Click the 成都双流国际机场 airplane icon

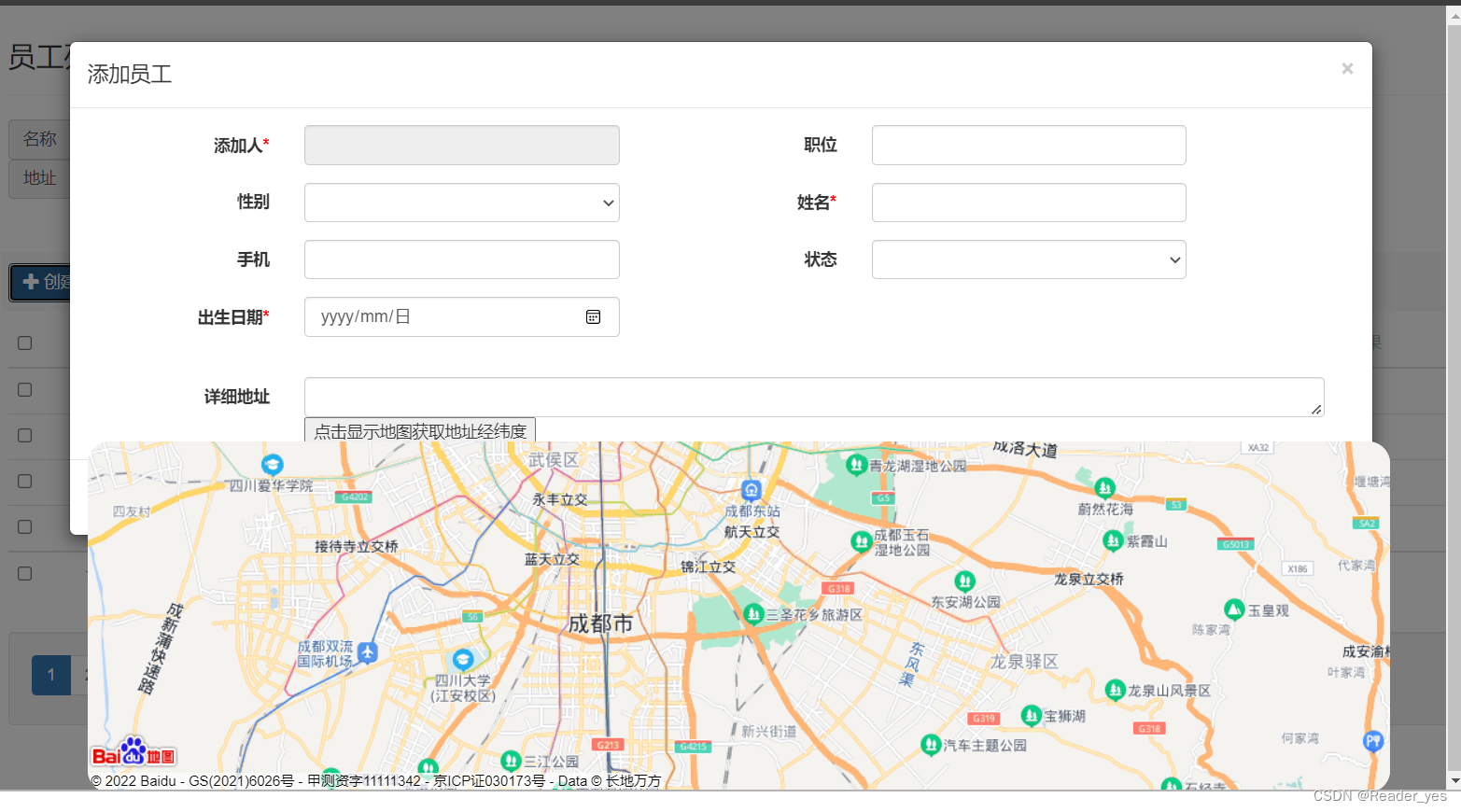[x=368, y=652]
